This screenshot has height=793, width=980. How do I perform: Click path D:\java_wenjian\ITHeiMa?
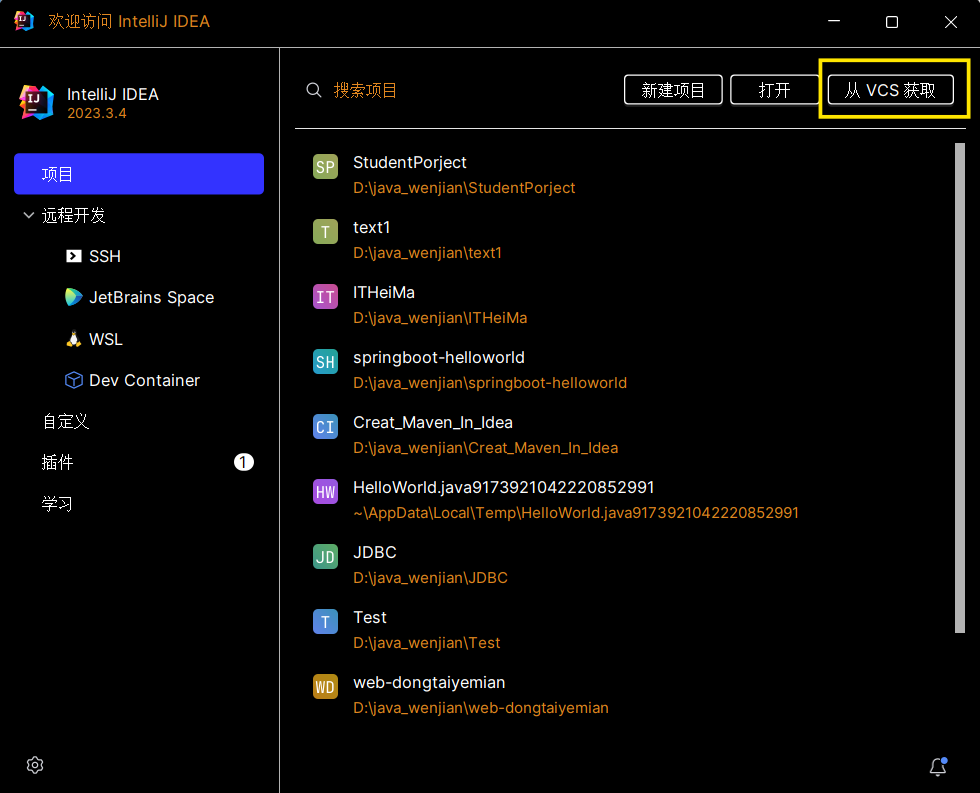[x=440, y=318]
